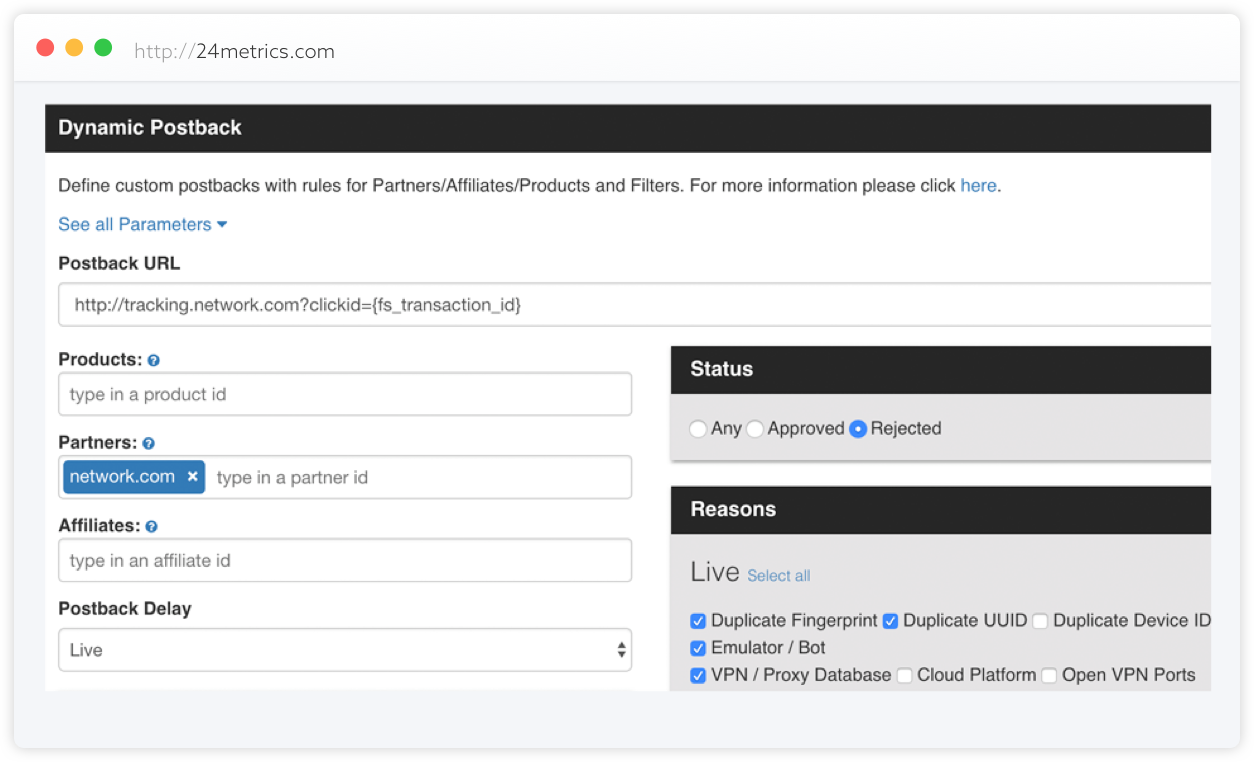Click the Select all link under Reasons

779,576
